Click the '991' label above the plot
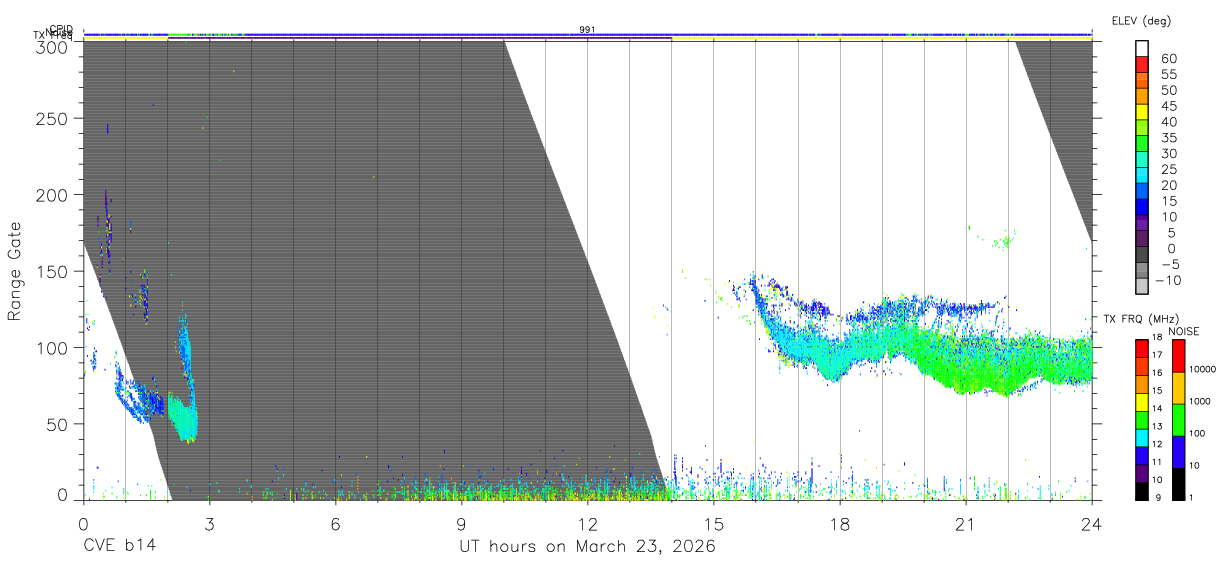The height and width of the screenshot is (567, 1228). coord(587,30)
